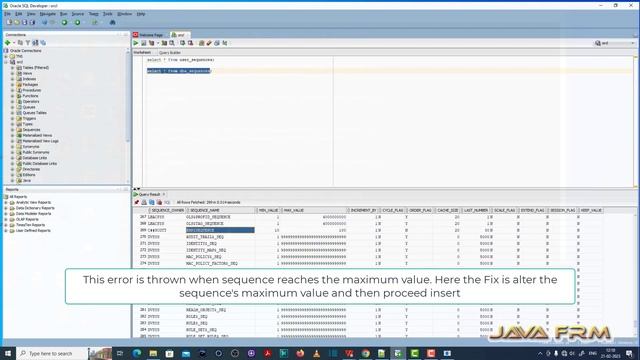The image size is (640, 360).
Task: Expand the Data Dictionary Reports node
Action: (x=6, y=208)
